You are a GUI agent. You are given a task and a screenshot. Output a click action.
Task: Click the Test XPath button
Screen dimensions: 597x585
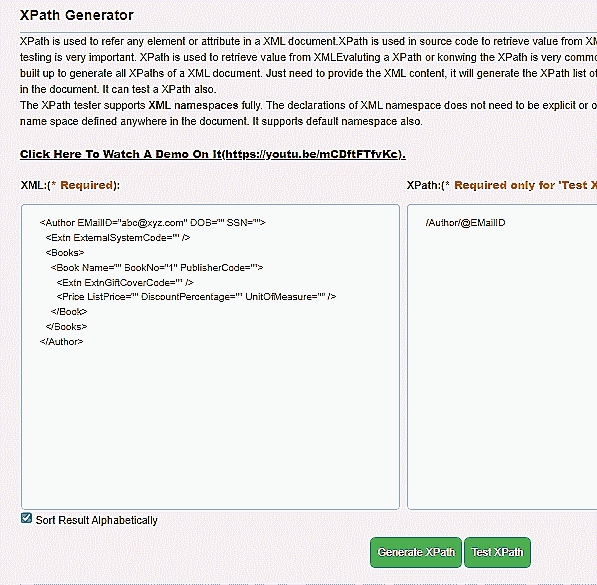[x=497, y=552]
